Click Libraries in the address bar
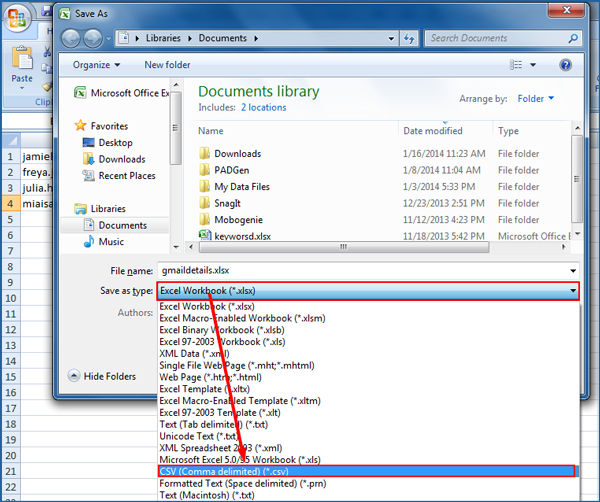 [x=163, y=38]
